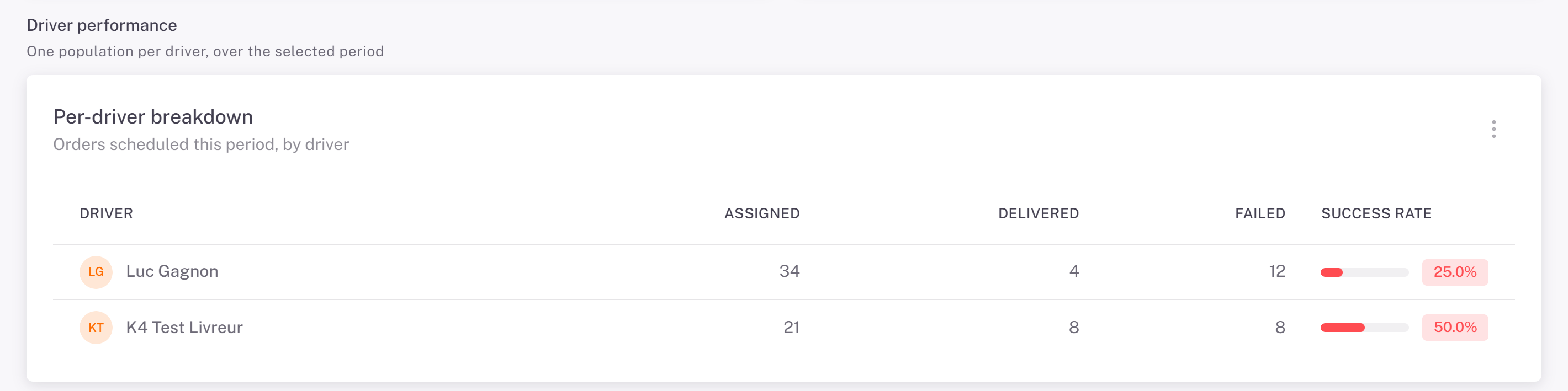1568x391 pixels.
Task: Open K4 Test Livreur driver details
Action: [x=184, y=327]
